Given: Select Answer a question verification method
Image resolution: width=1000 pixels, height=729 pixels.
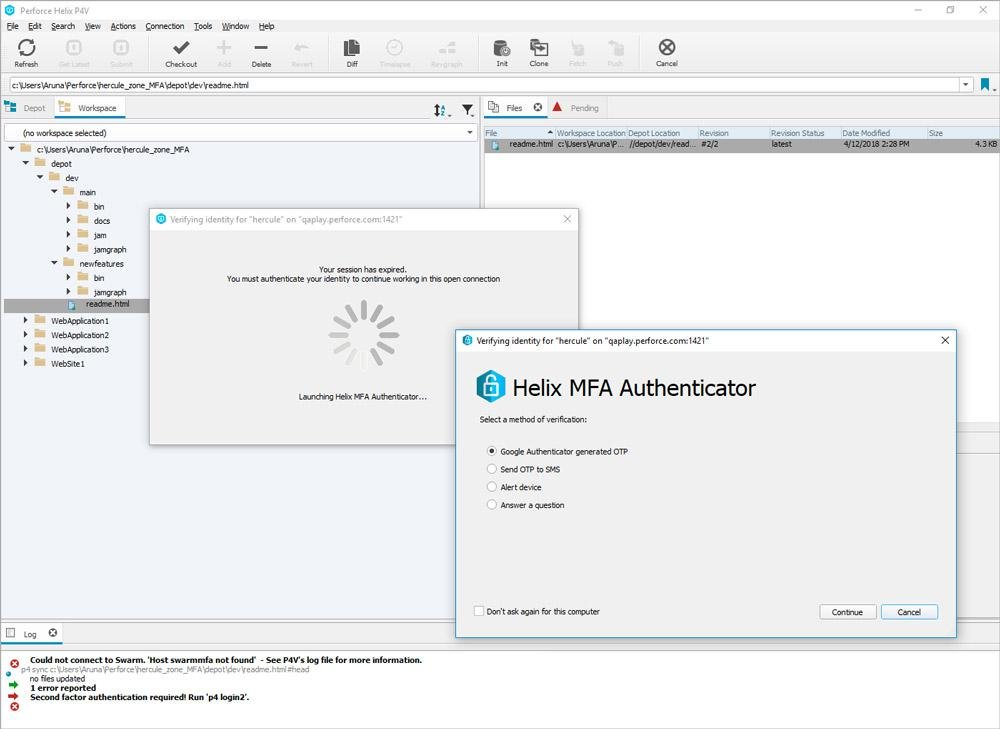Looking at the screenshot, I should (491, 504).
